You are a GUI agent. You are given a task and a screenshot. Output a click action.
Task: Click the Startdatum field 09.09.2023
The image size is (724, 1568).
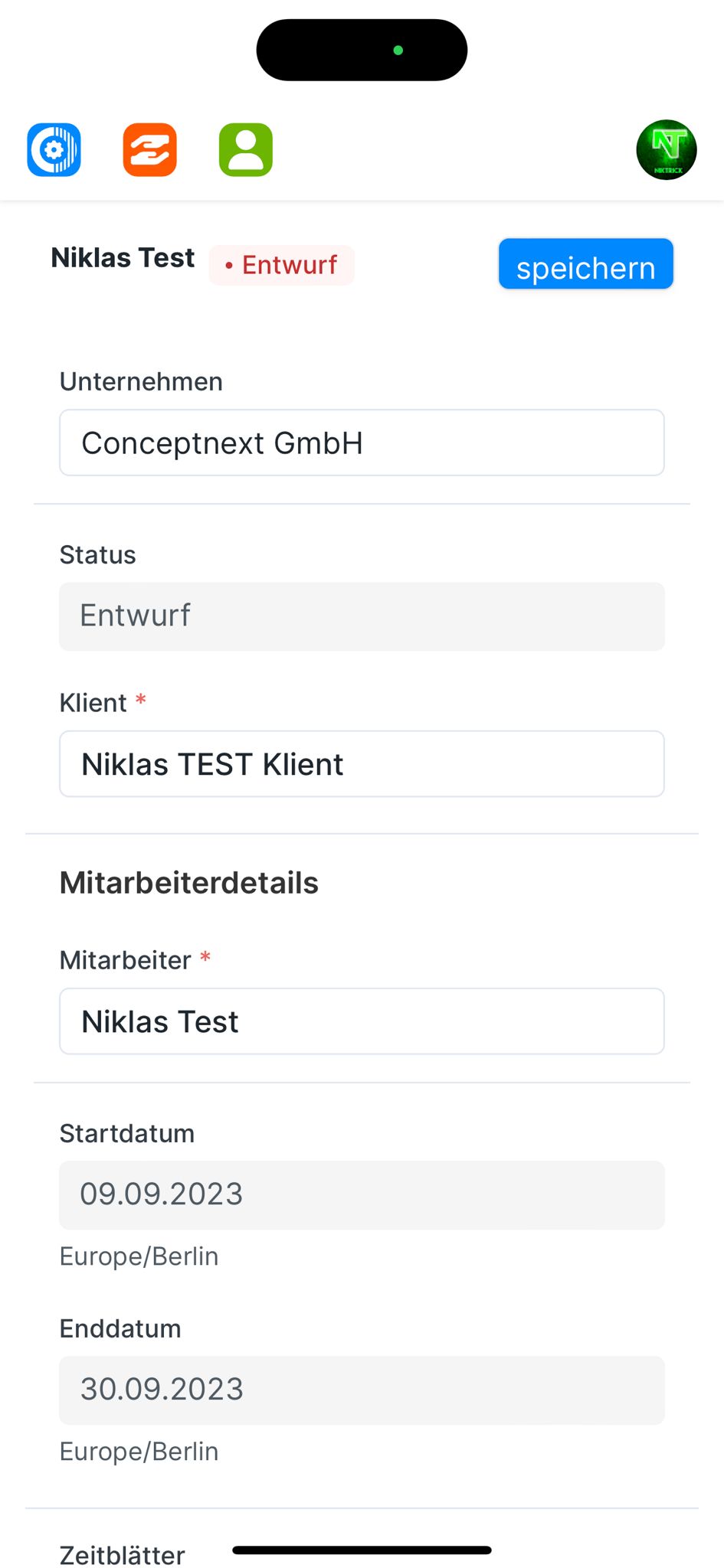point(362,1195)
